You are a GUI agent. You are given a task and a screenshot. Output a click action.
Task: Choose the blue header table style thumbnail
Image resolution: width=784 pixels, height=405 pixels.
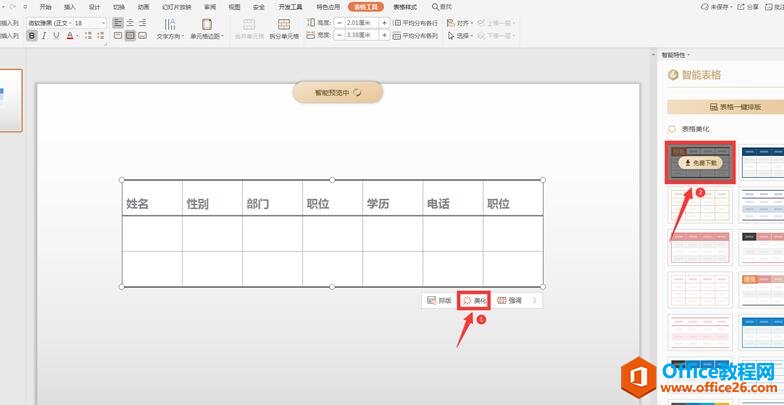click(x=762, y=332)
